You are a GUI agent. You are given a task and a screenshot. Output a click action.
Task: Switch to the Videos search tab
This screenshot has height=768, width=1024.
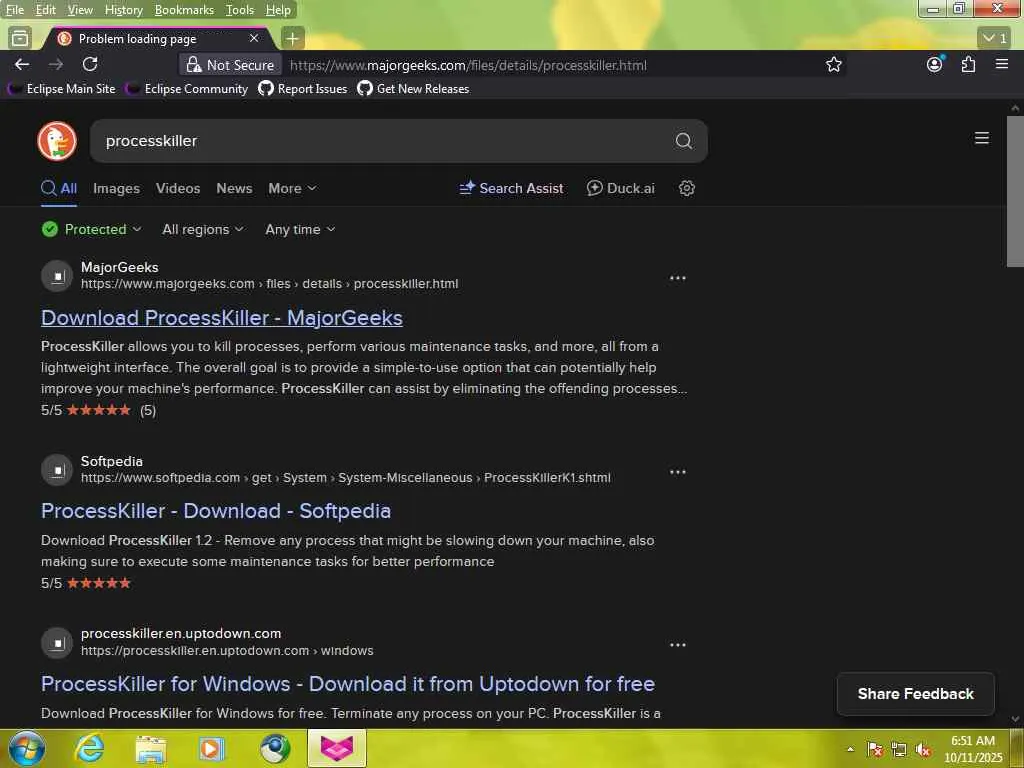click(x=178, y=188)
